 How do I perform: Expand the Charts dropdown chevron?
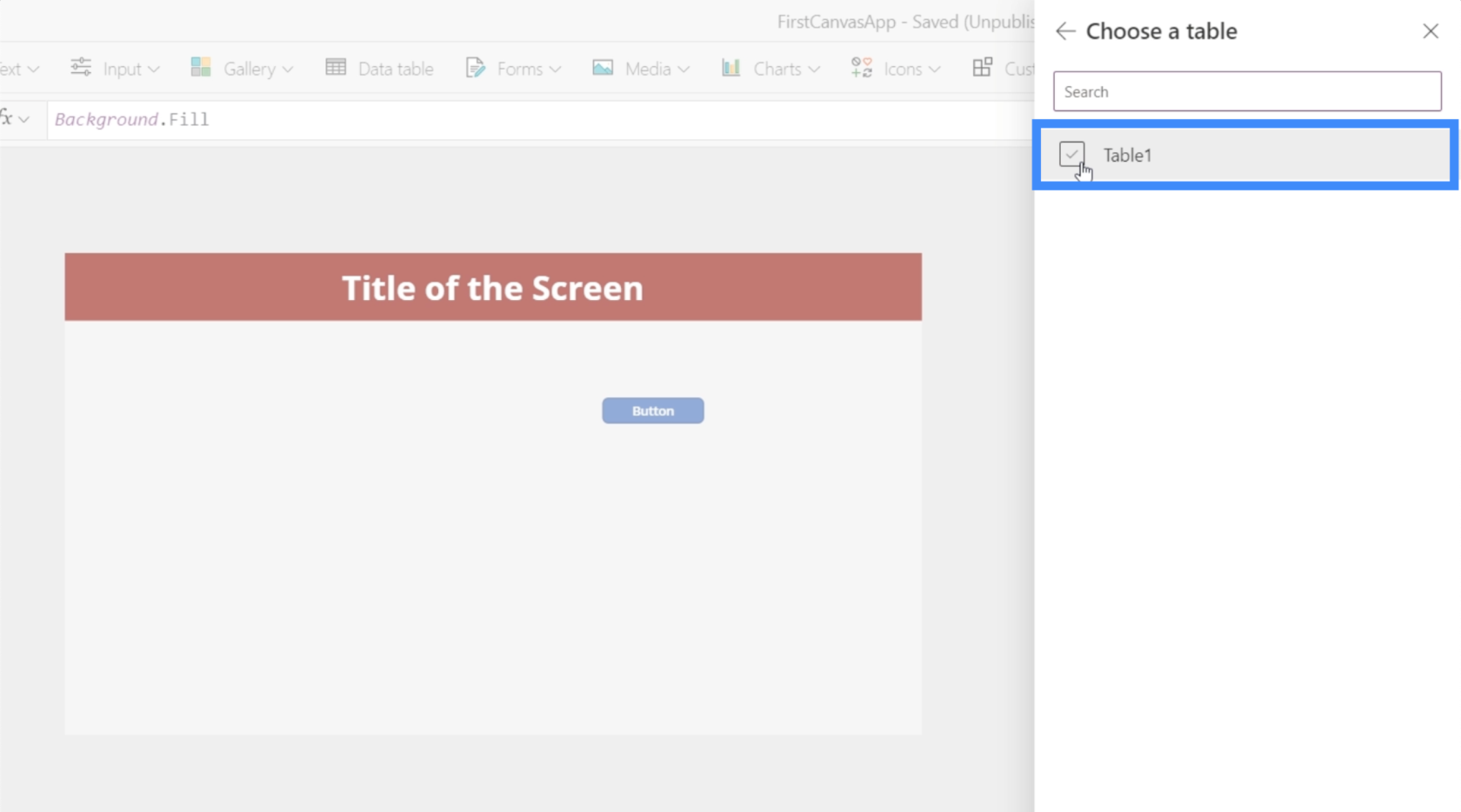pyautogui.click(x=814, y=70)
